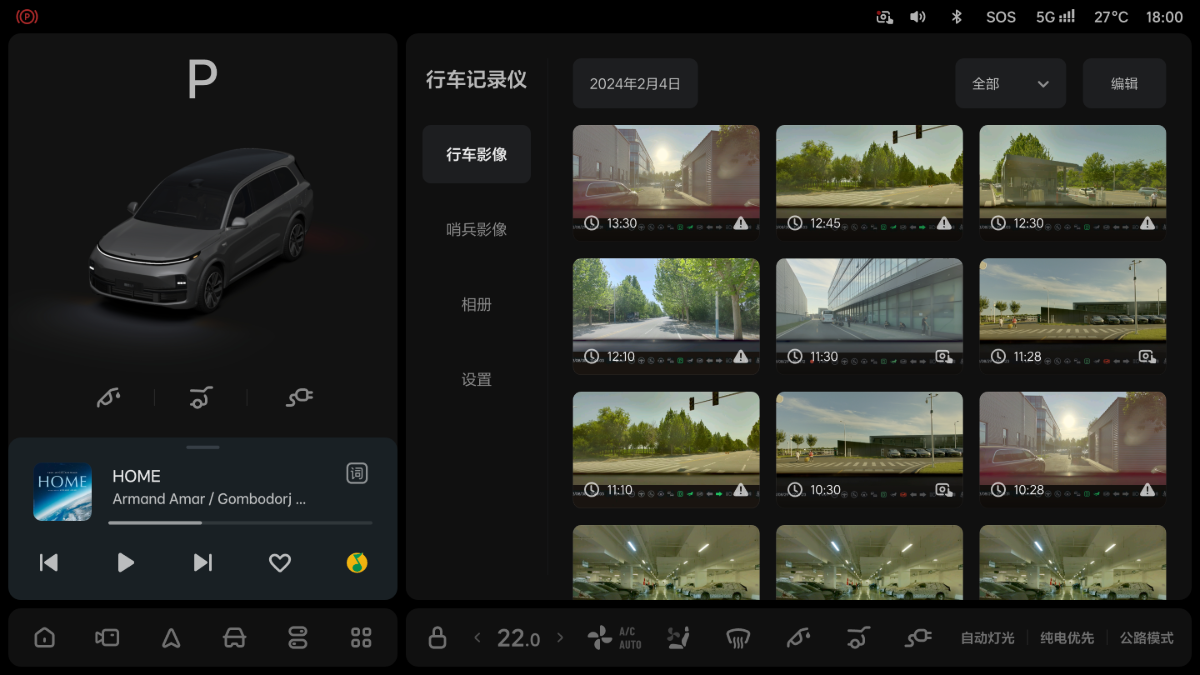This screenshot has height=675, width=1200.
Task: Switch to 行车影像 tab
Action: coord(476,154)
